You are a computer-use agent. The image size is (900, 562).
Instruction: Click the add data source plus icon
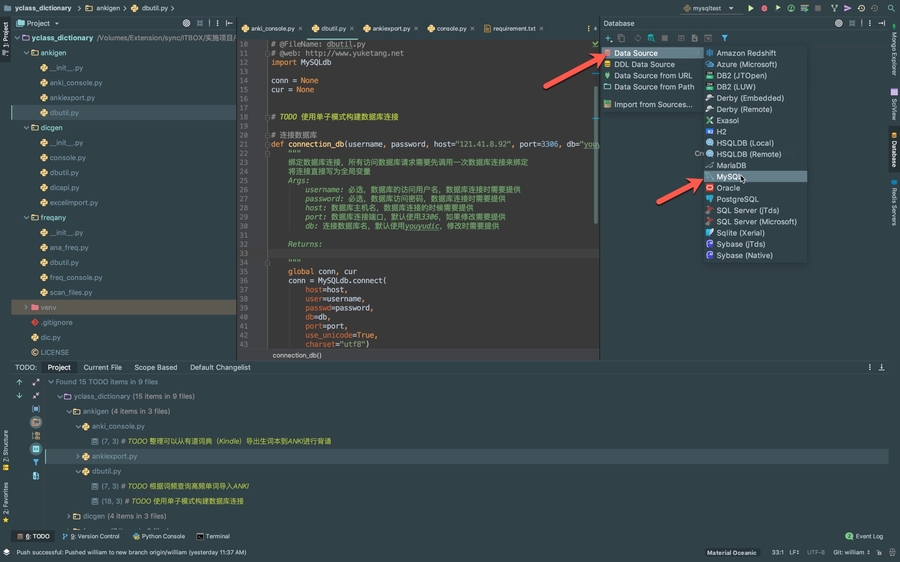608,38
